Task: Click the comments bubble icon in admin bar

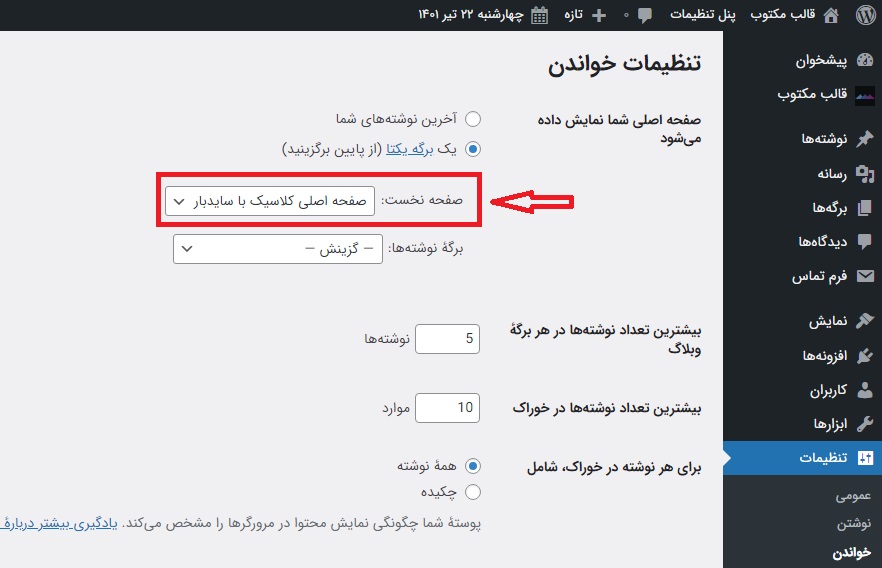Action: (645, 15)
